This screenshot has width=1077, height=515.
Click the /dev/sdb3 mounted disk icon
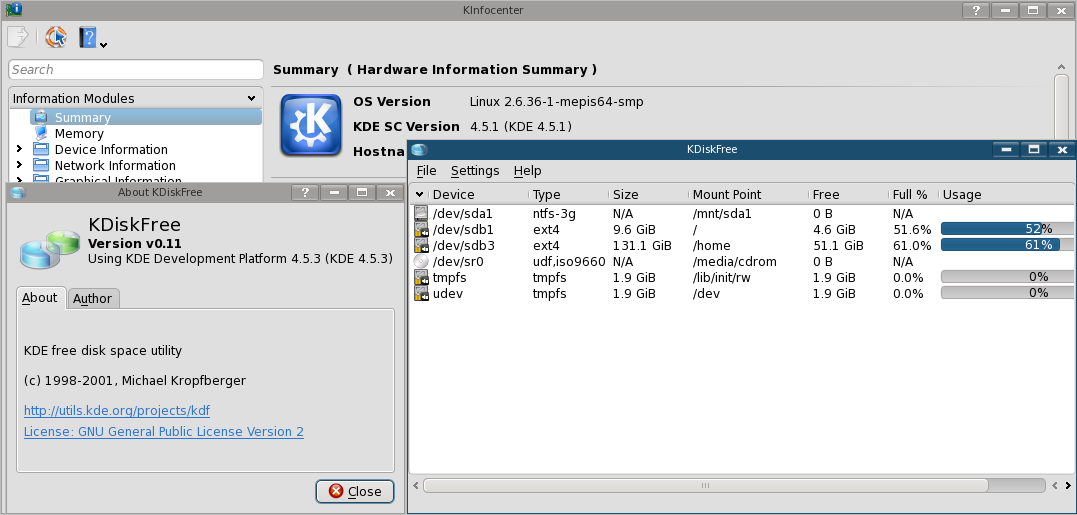point(421,245)
